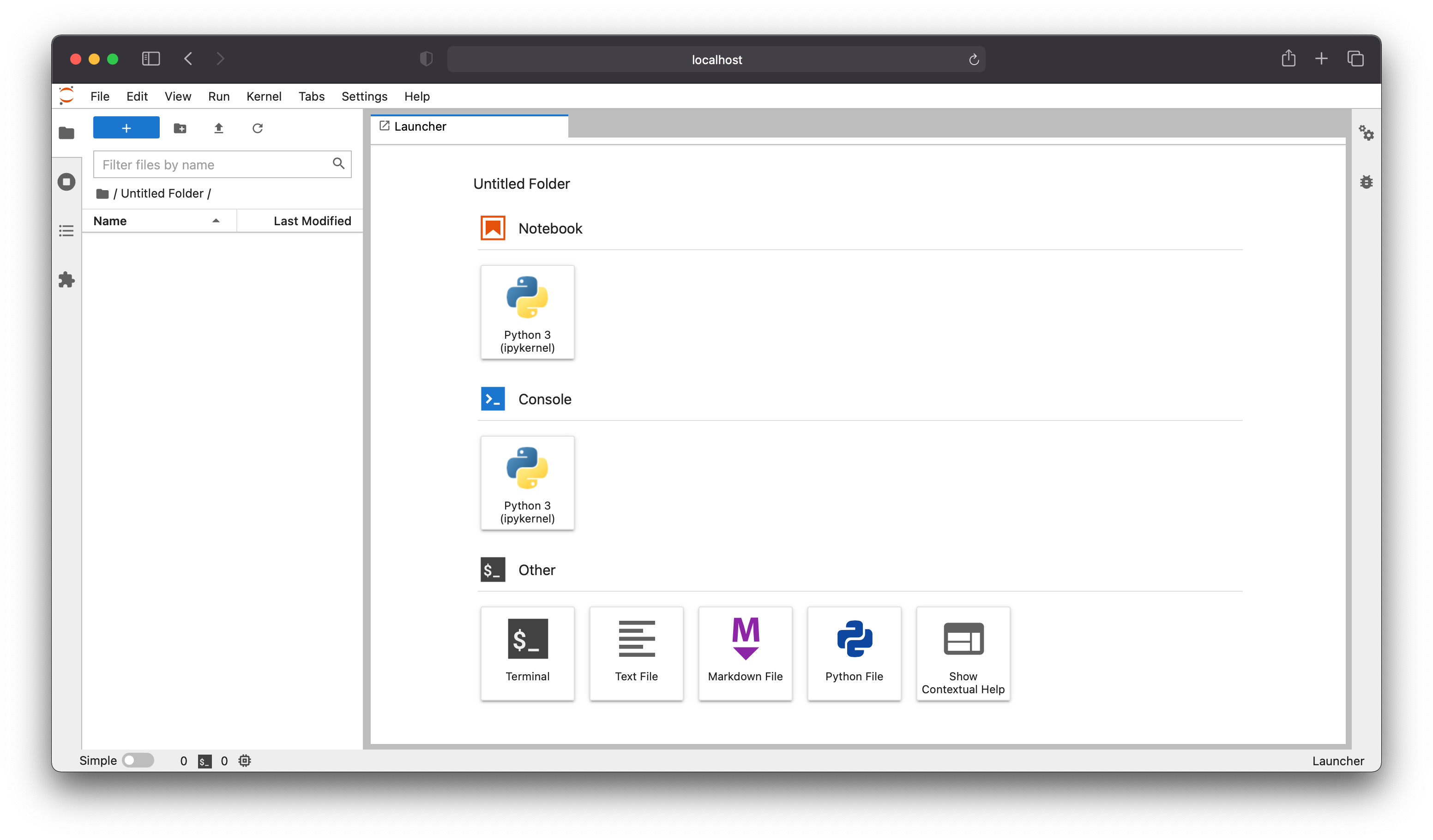Open the Extension Manager puzzle icon
This screenshot has width=1433, height=840.
tap(66, 280)
